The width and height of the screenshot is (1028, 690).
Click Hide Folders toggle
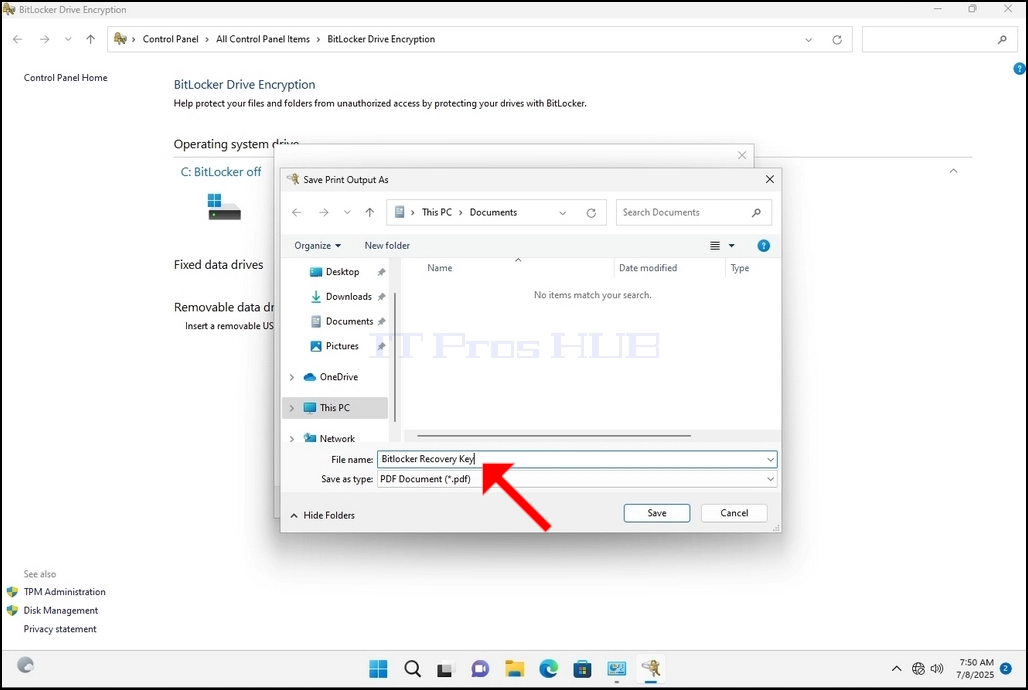(322, 516)
